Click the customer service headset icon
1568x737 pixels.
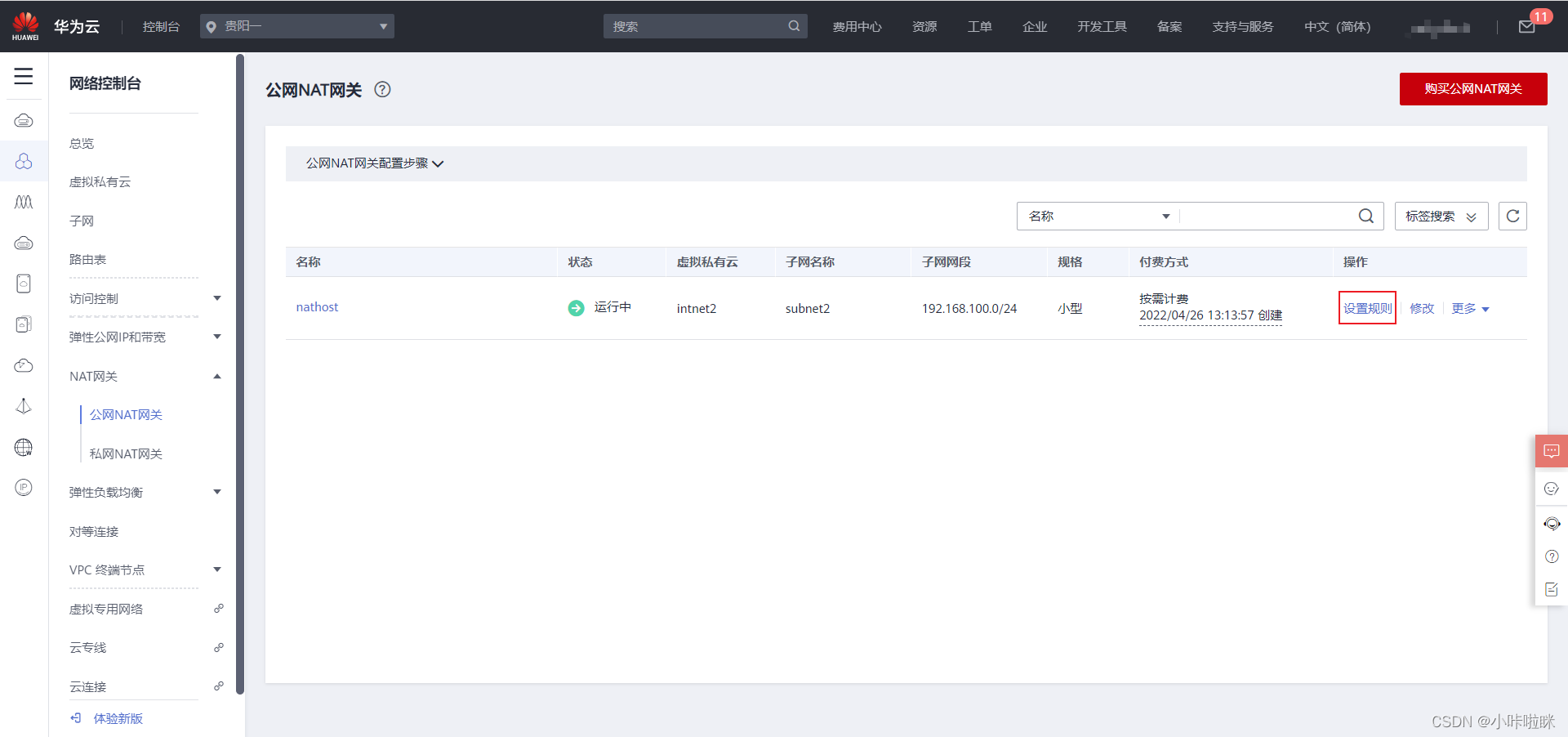pos(1551,524)
